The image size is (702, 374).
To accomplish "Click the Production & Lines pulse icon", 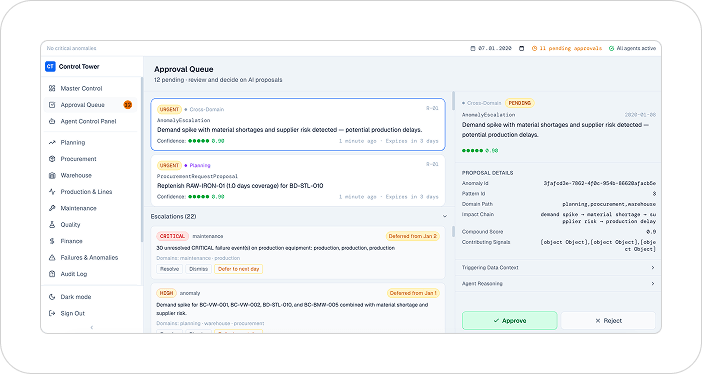I will 52,192.
